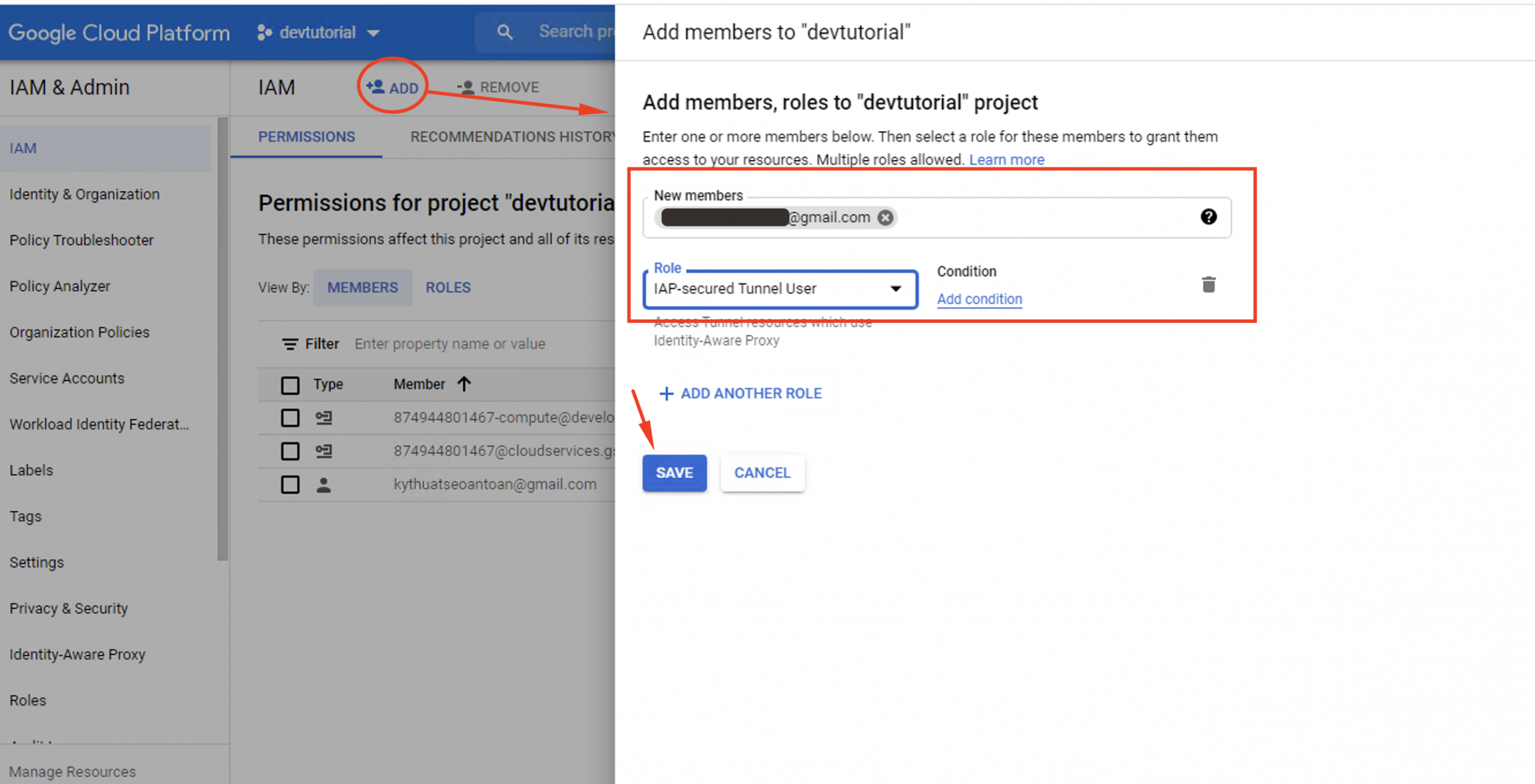Image resolution: width=1535 pixels, height=784 pixels.
Task: Click the sidebar vertical scrollbar
Action: 222,339
